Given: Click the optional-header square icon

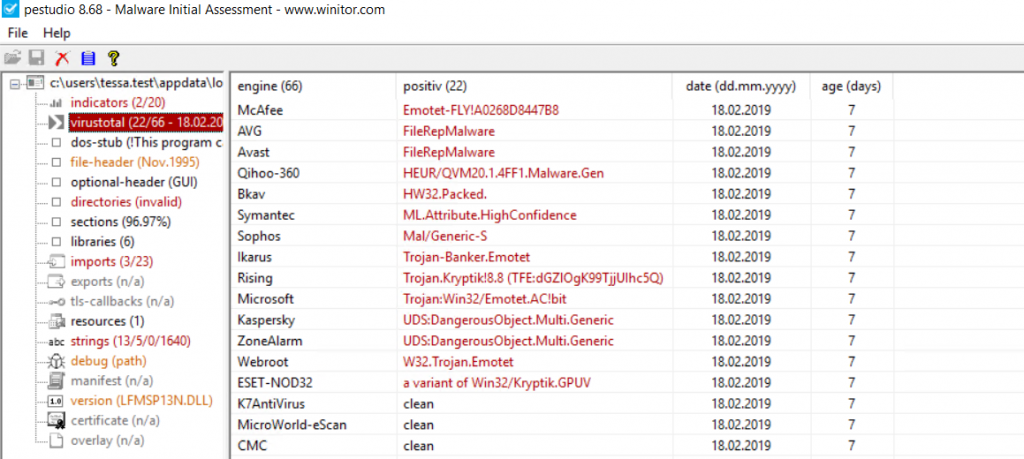Looking at the screenshot, I should pyautogui.click(x=56, y=182).
